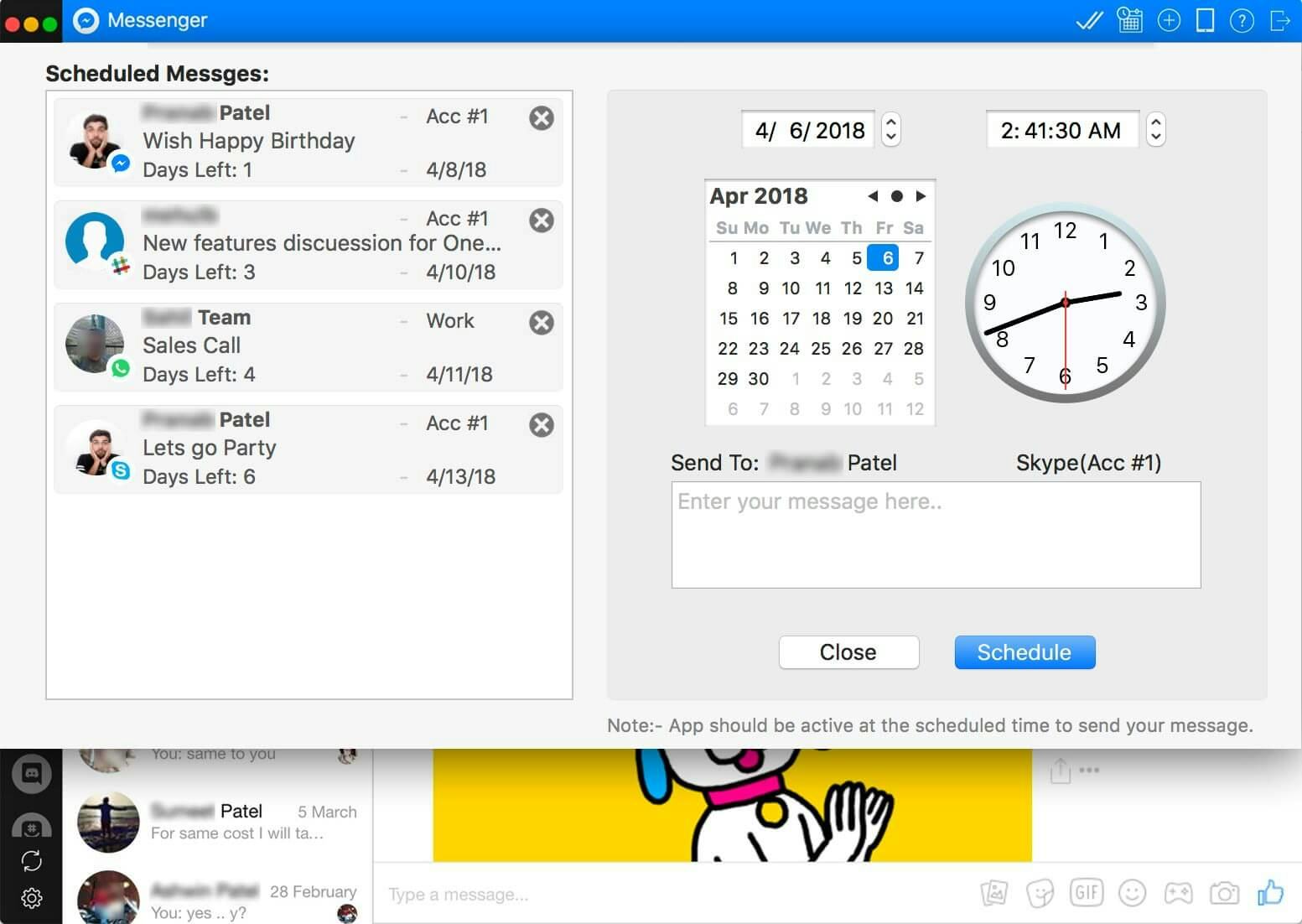Open the emoji picker
Image resolution: width=1302 pixels, height=924 pixels.
click(1133, 893)
